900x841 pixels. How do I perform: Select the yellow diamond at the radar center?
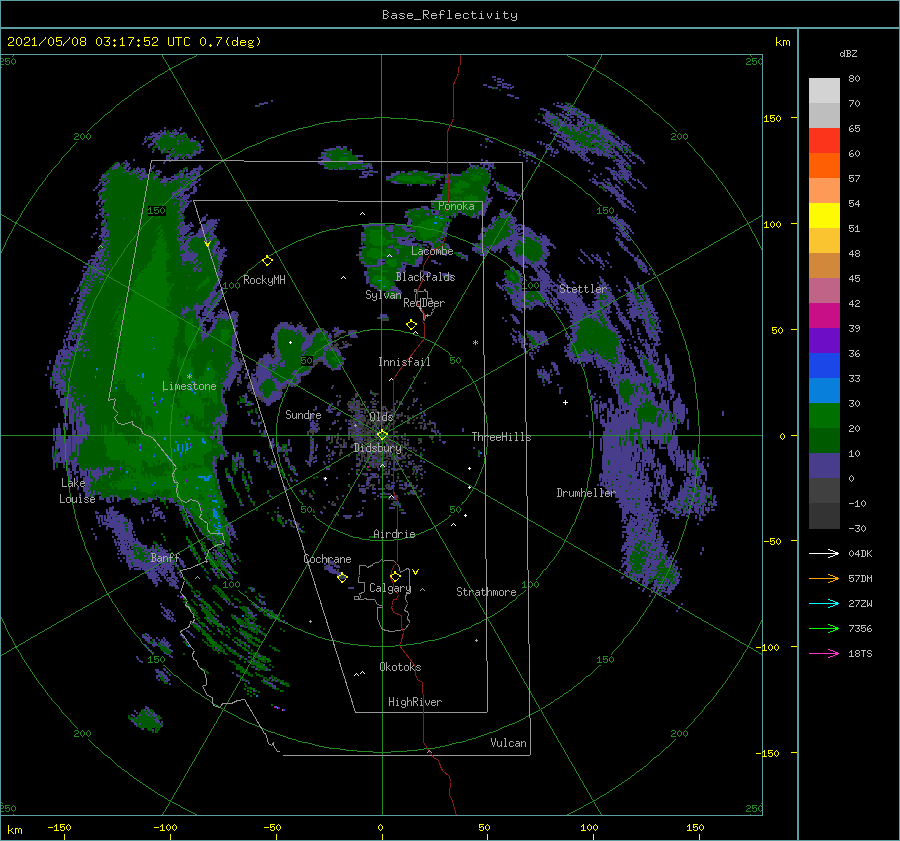point(382,435)
